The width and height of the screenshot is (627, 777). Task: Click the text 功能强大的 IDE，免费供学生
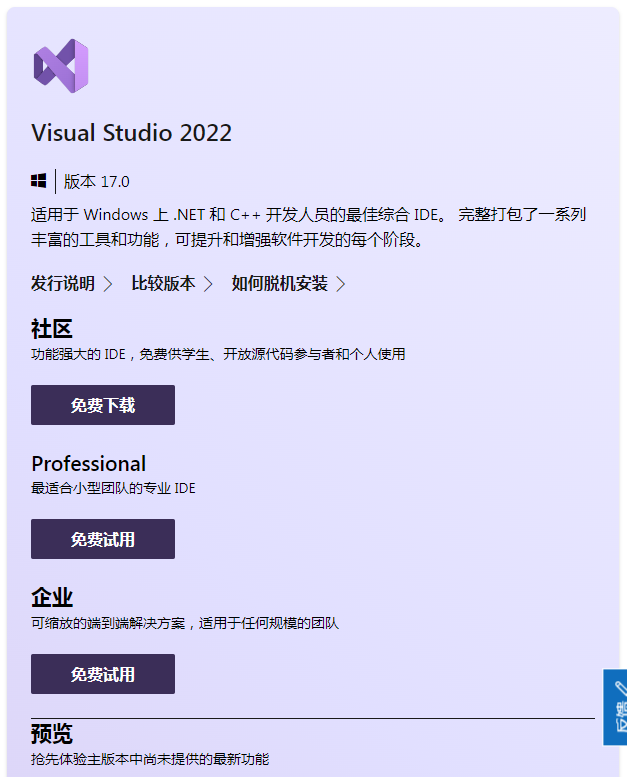[120, 354]
